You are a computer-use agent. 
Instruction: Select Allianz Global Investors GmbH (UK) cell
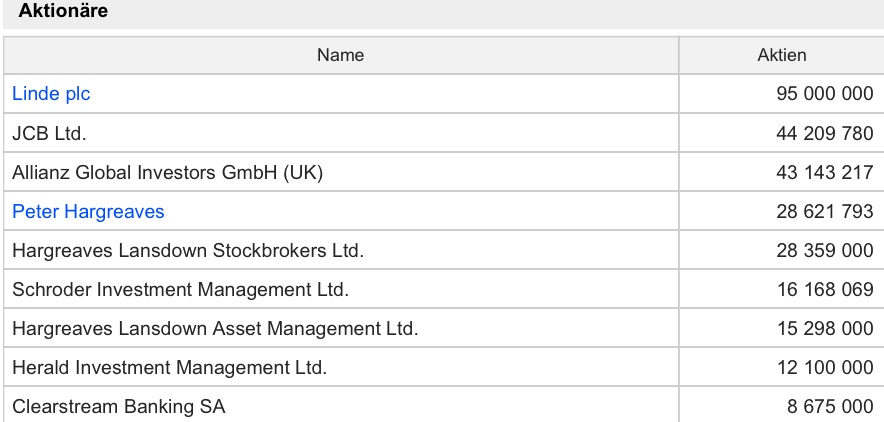click(168, 172)
